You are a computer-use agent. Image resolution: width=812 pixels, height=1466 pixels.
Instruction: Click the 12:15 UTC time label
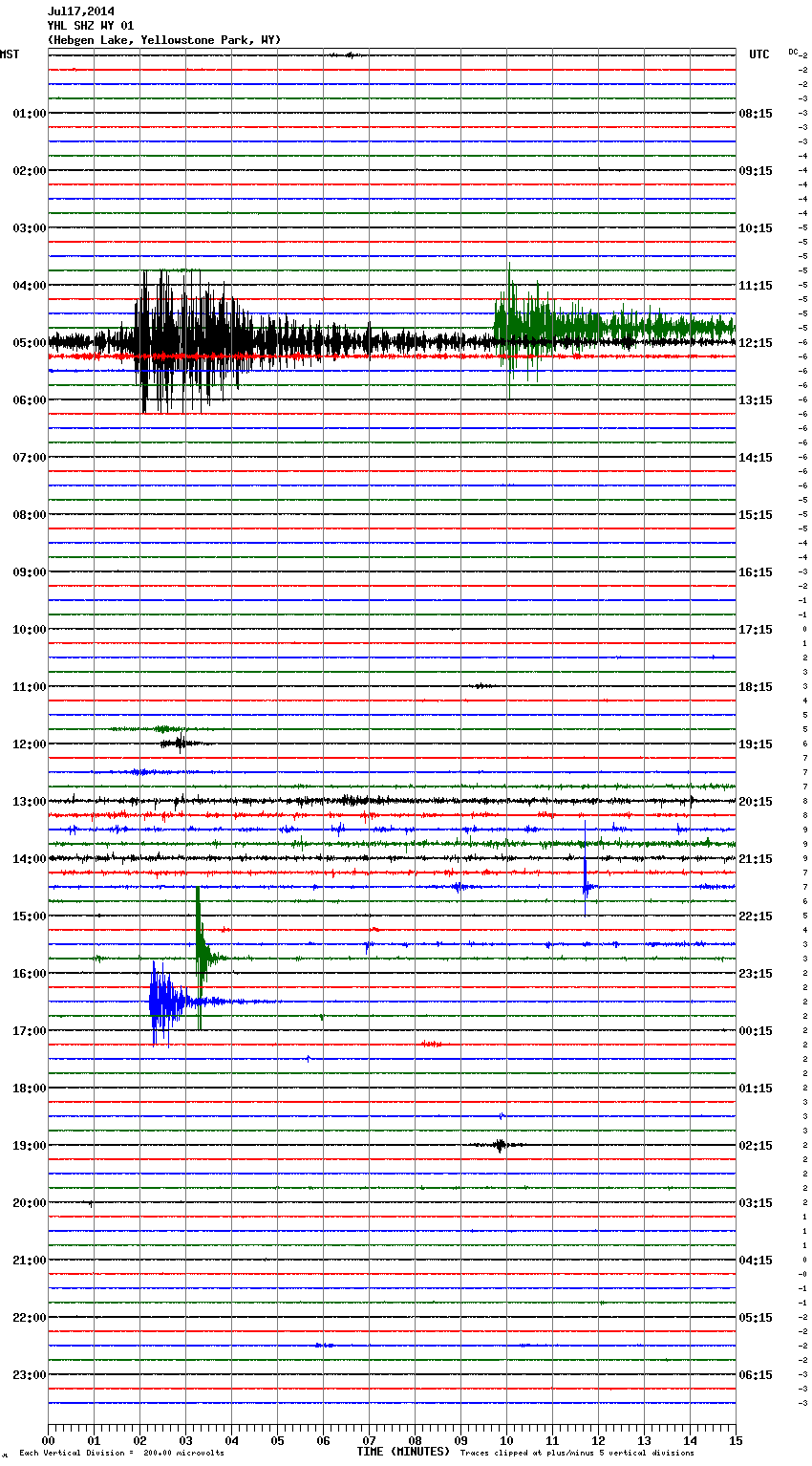tap(756, 343)
